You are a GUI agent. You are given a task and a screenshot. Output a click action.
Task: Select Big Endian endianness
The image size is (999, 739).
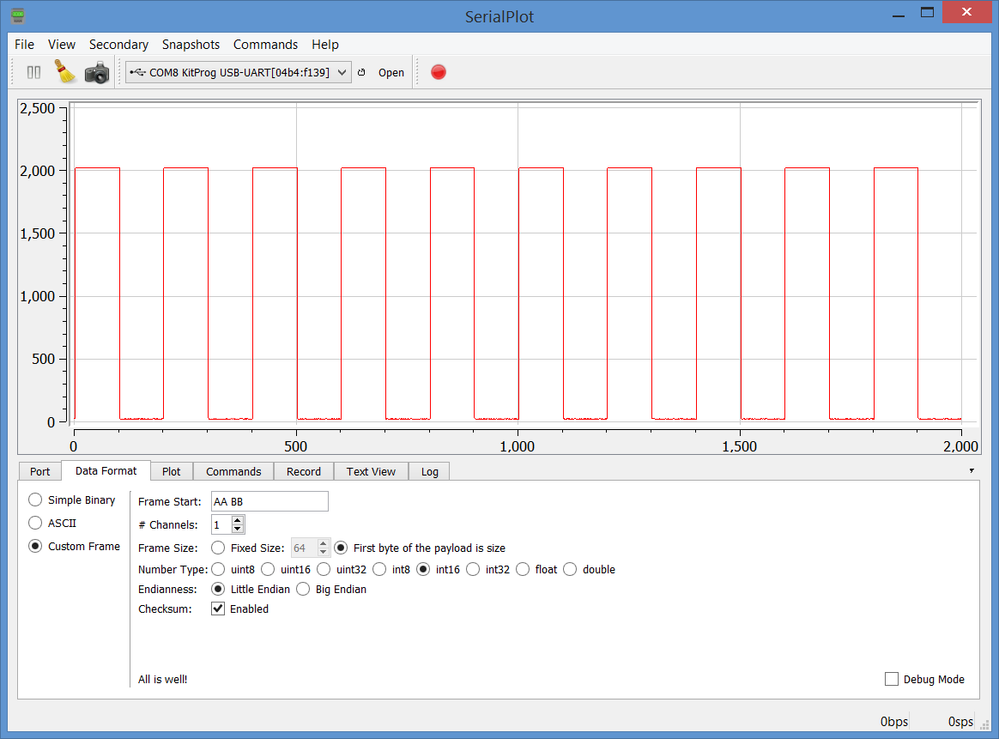303,589
